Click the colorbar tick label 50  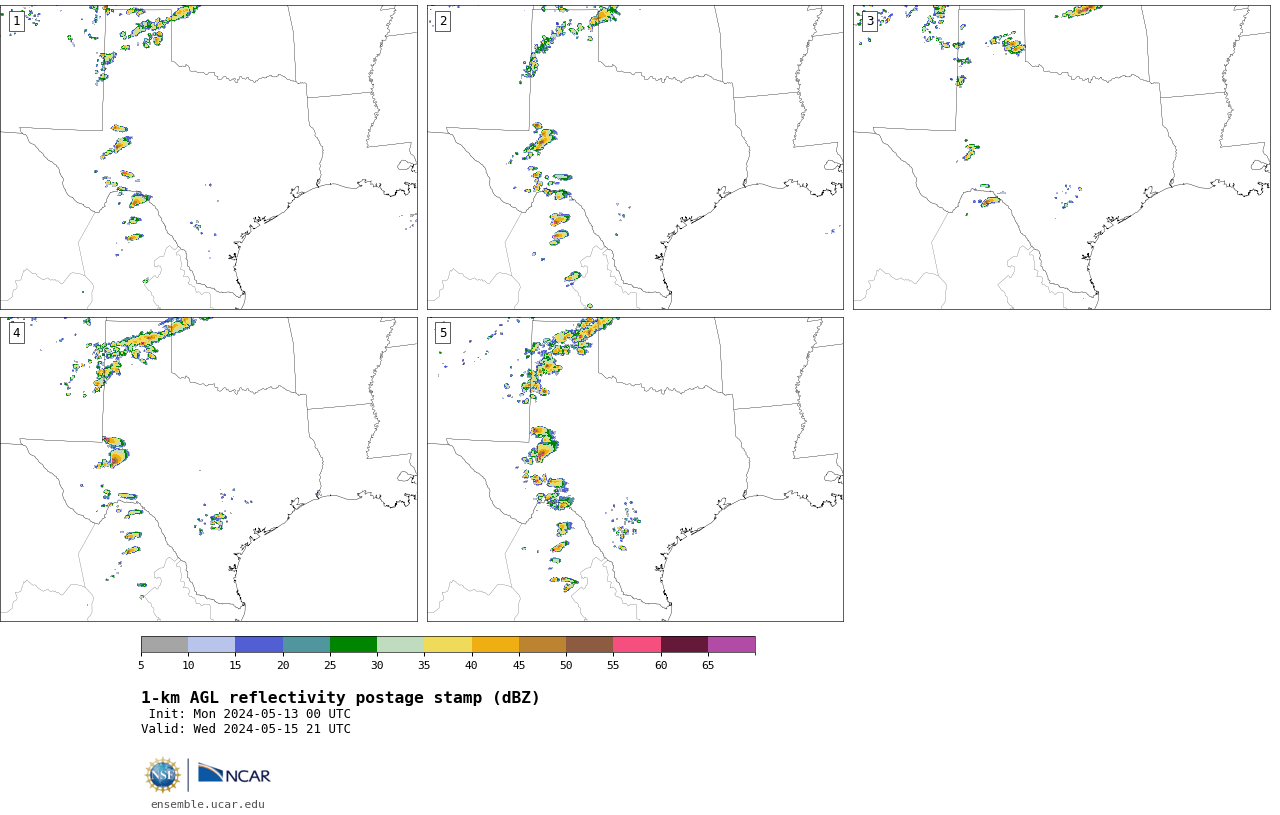(566, 665)
